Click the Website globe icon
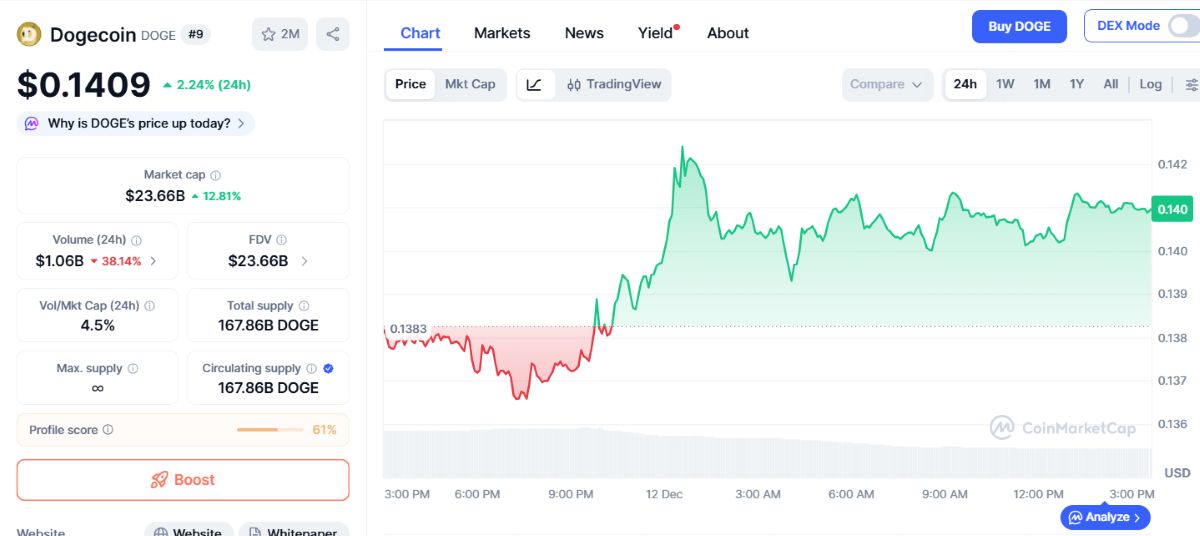Screen dimensions: 1200x536 tap(161, 533)
